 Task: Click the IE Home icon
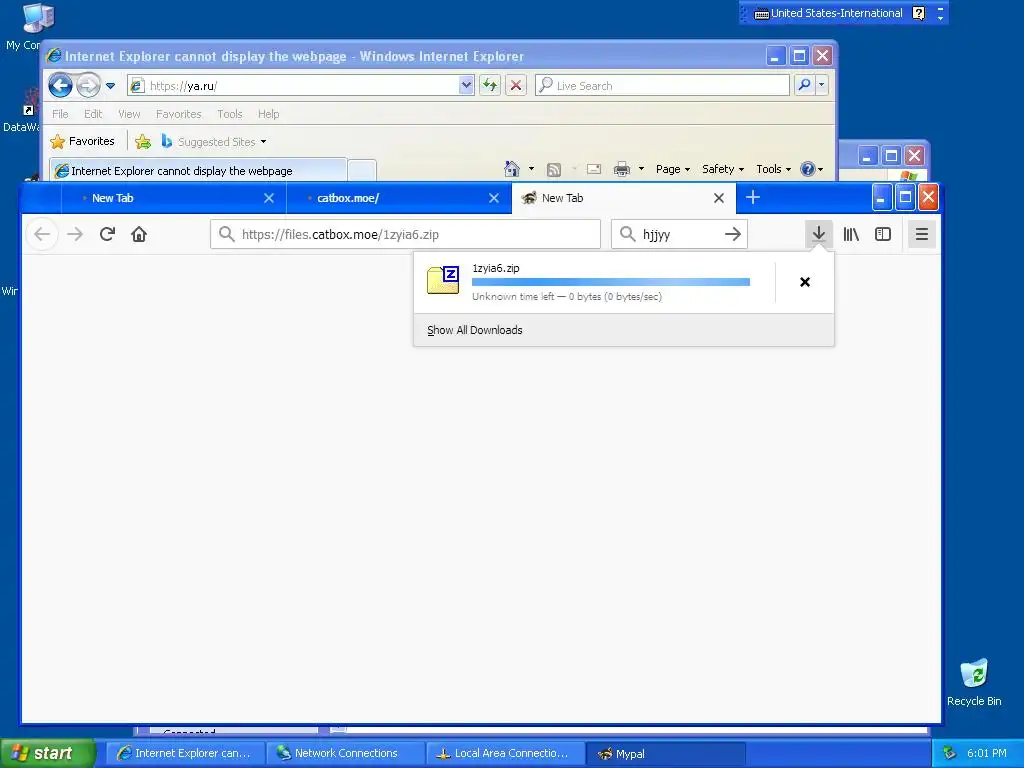tap(512, 169)
